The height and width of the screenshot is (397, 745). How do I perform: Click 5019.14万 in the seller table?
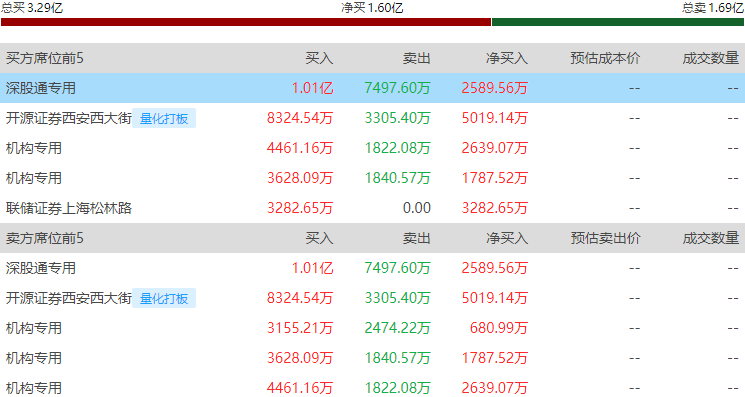(x=495, y=298)
